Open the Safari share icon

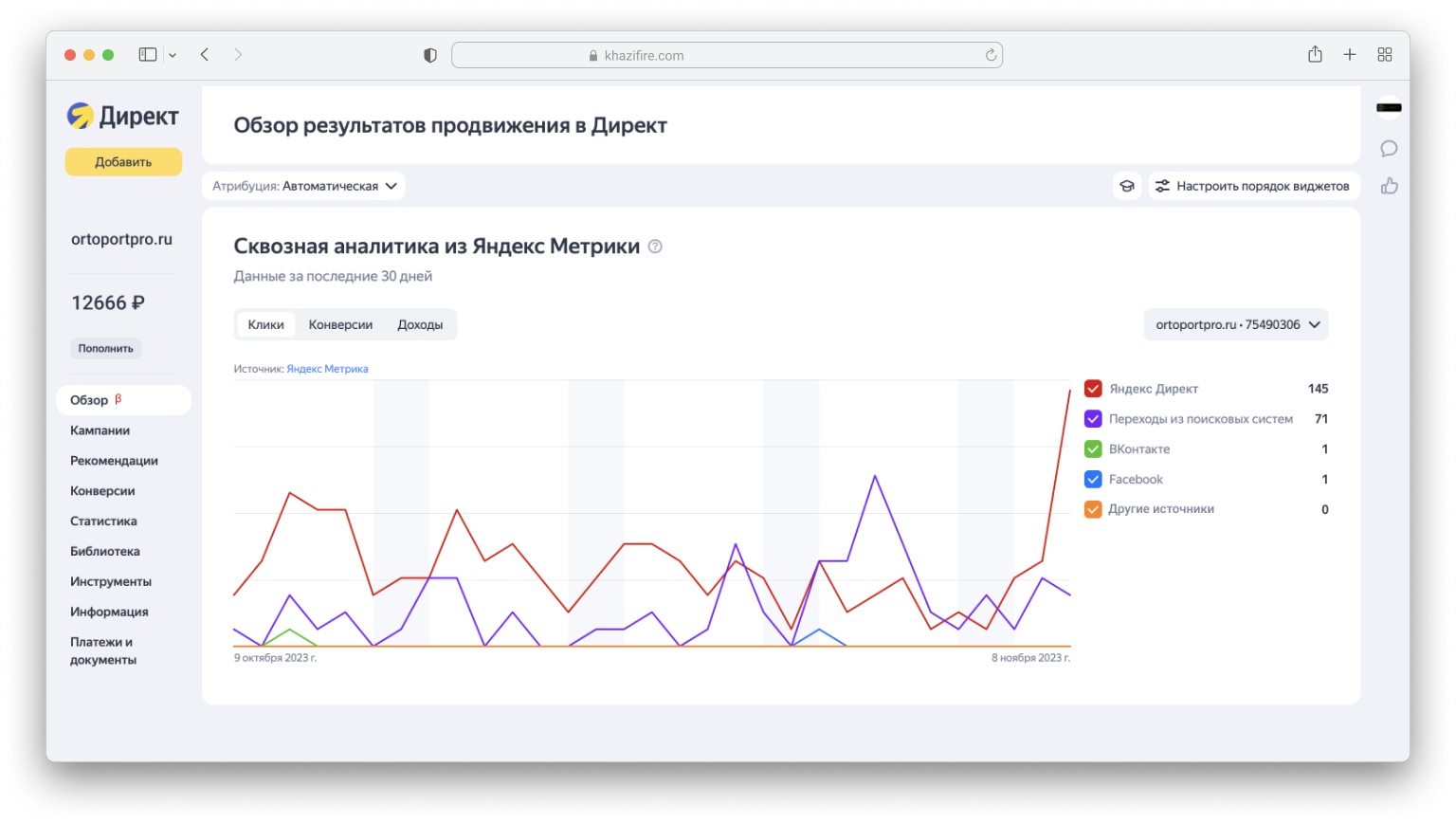(x=1315, y=54)
